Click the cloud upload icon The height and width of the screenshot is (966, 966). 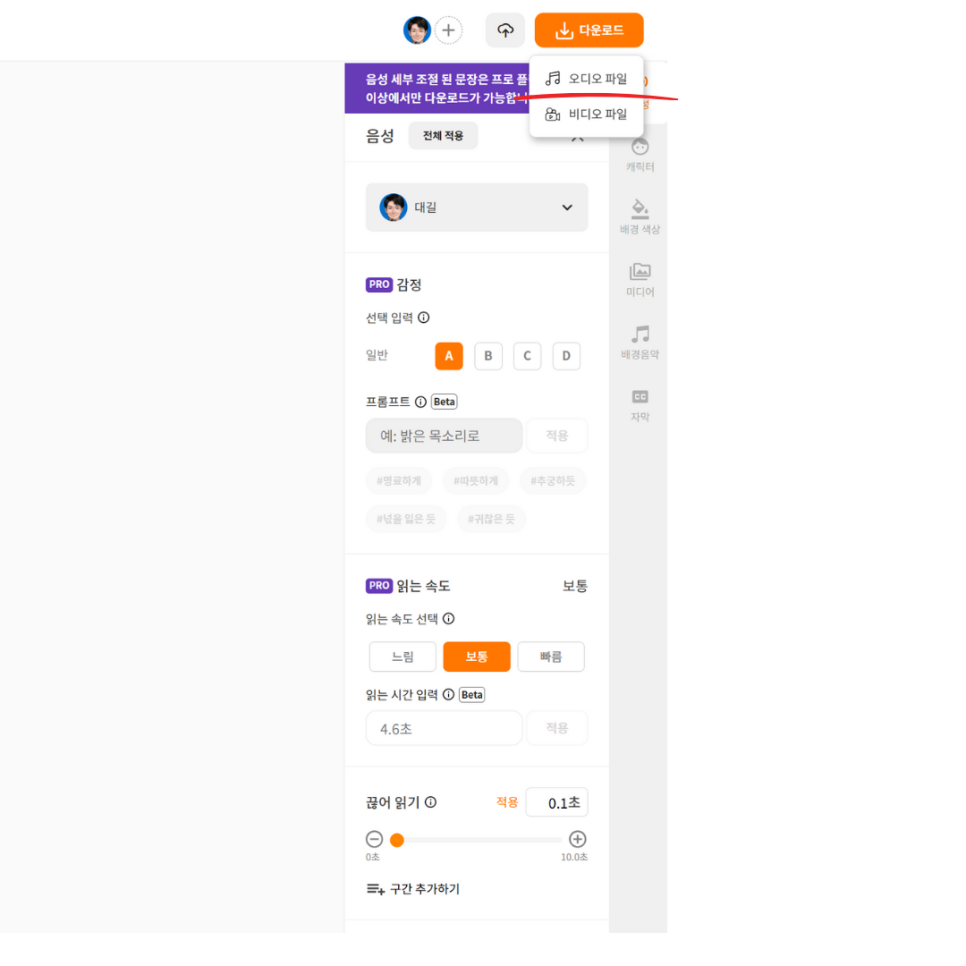(x=505, y=30)
